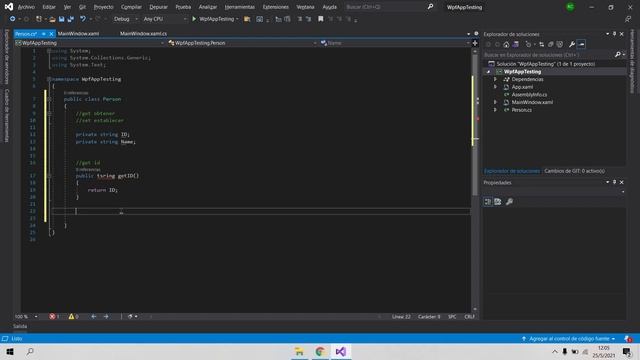This screenshot has width=640, height=360.
Task: Open the Depurar menu
Action: tap(158, 7)
